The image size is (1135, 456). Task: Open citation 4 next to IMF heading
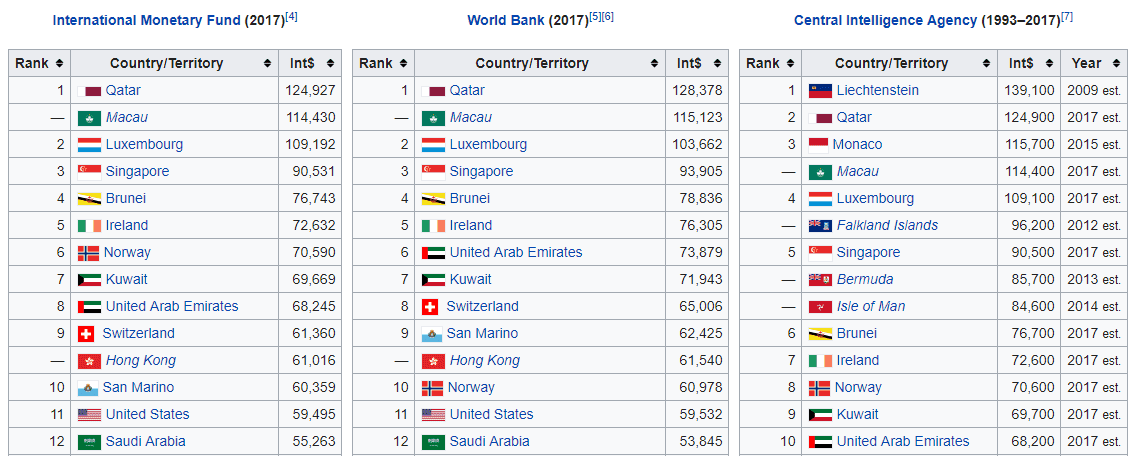[292, 17]
